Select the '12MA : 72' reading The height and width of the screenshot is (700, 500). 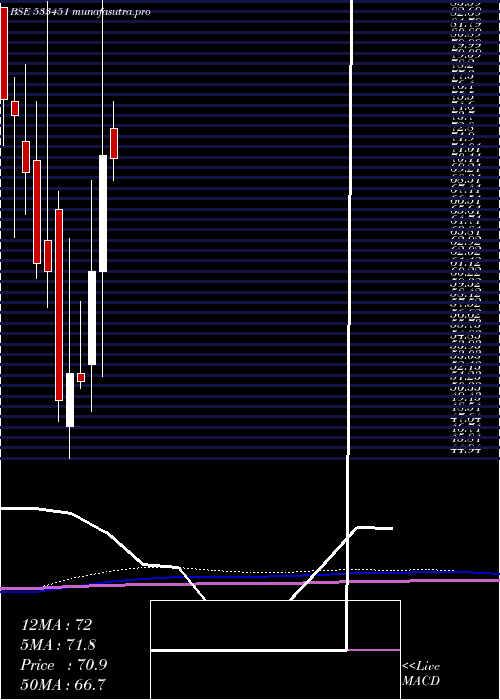(x=56, y=625)
